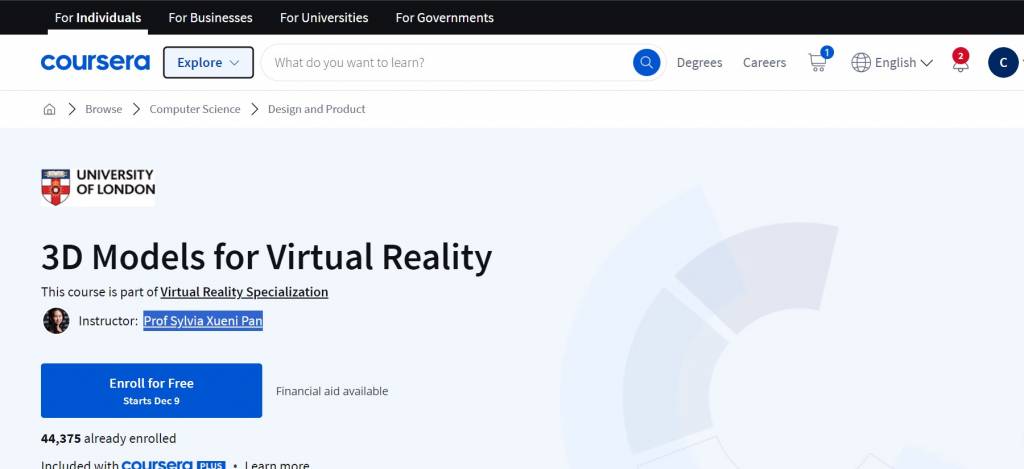Click the Computer Science breadcrumb

click(x=195, y=109)
